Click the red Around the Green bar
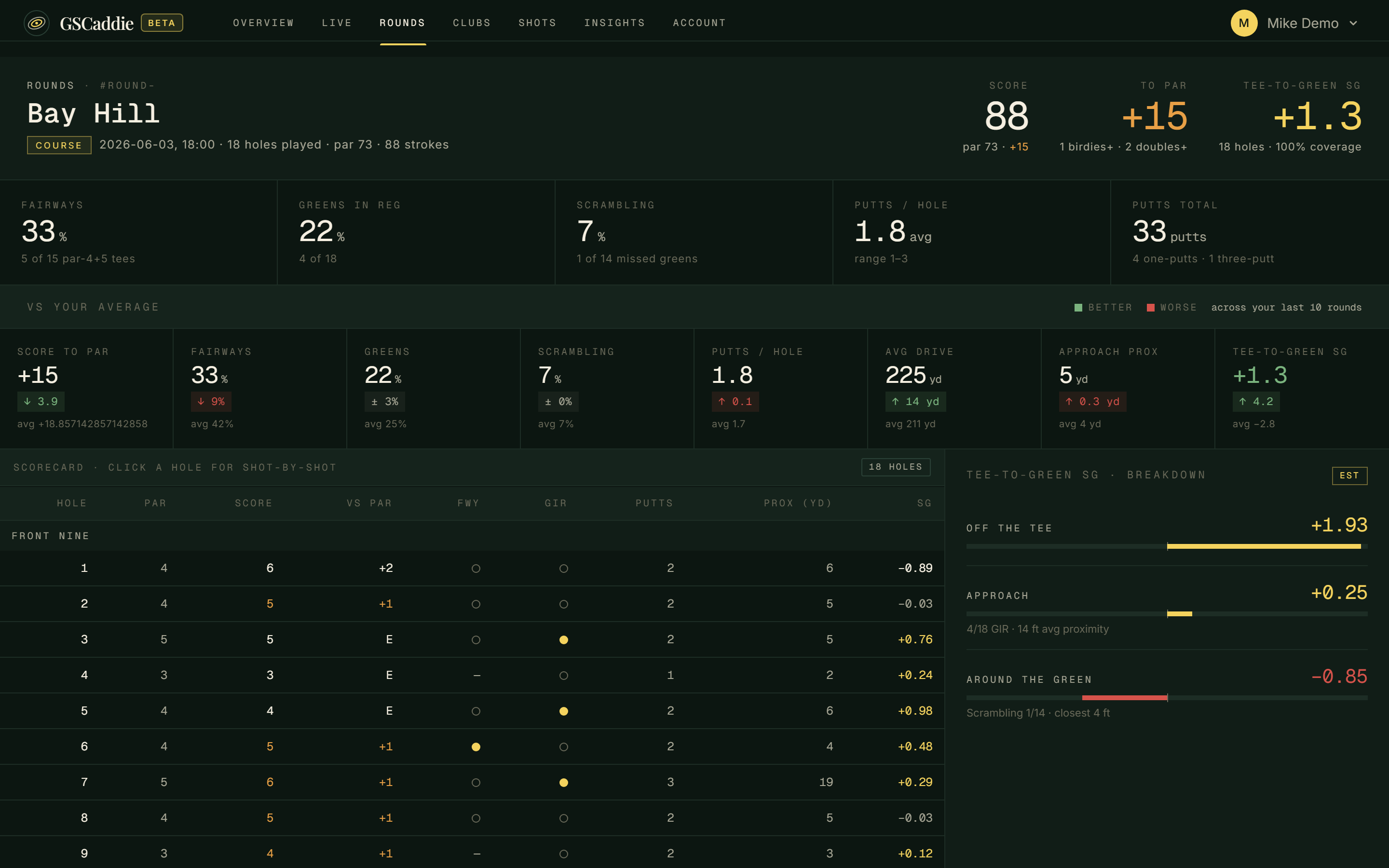The image size is (1389, 868). [x=1124, y=698]
